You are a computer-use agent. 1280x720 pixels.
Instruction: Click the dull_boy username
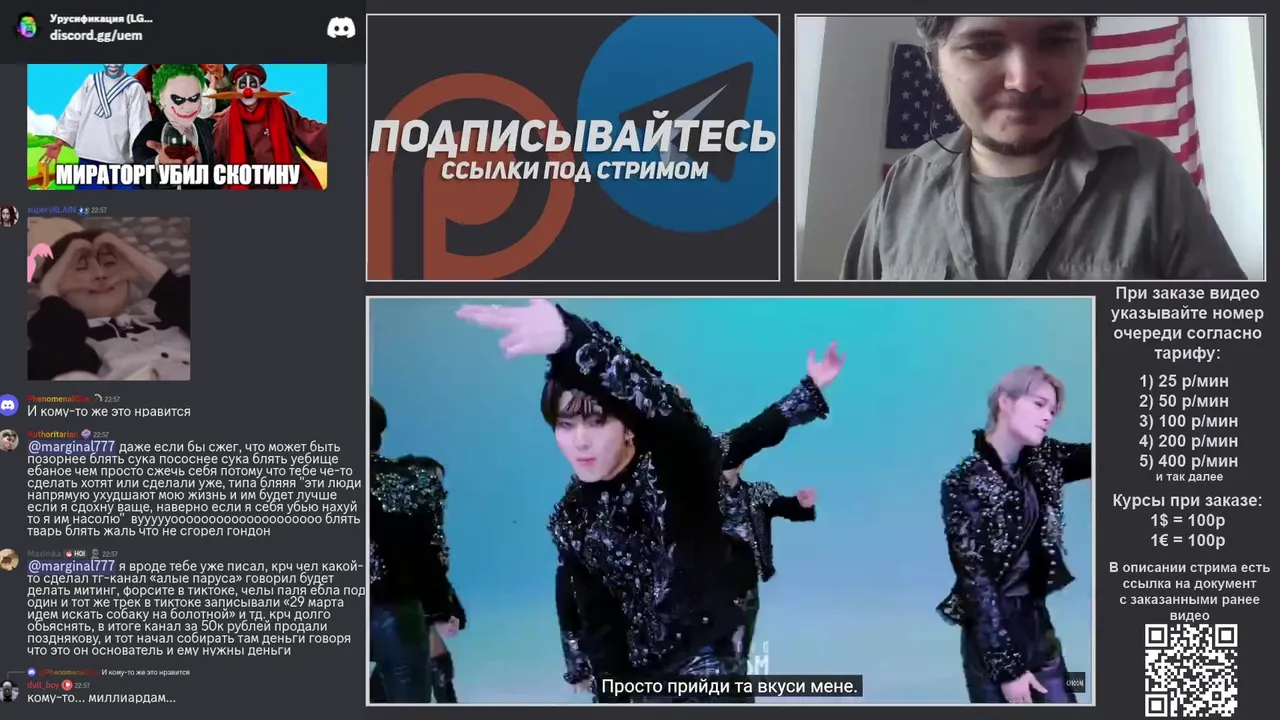tap(43, 685)
